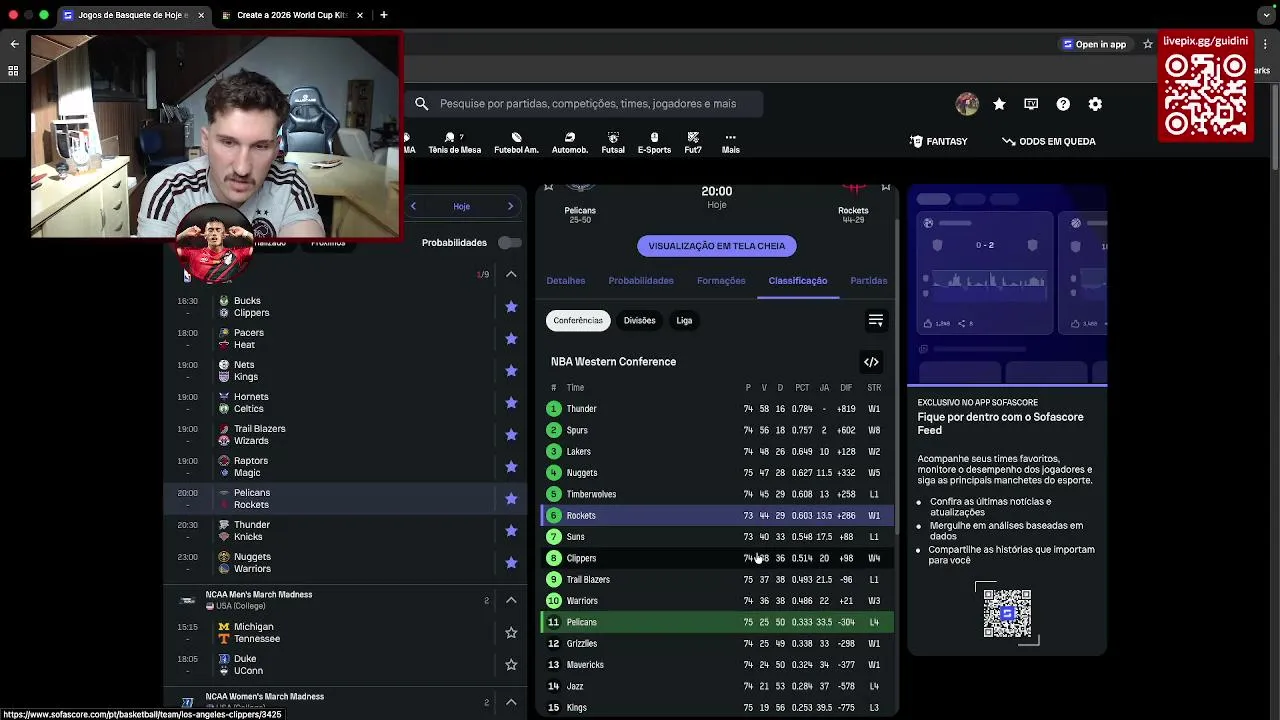Viewport: 1280px width, 720px height.
Task: Unfavorite the Raptors vs Magic game
Action: pyautogui.click(x=511, y=467)
